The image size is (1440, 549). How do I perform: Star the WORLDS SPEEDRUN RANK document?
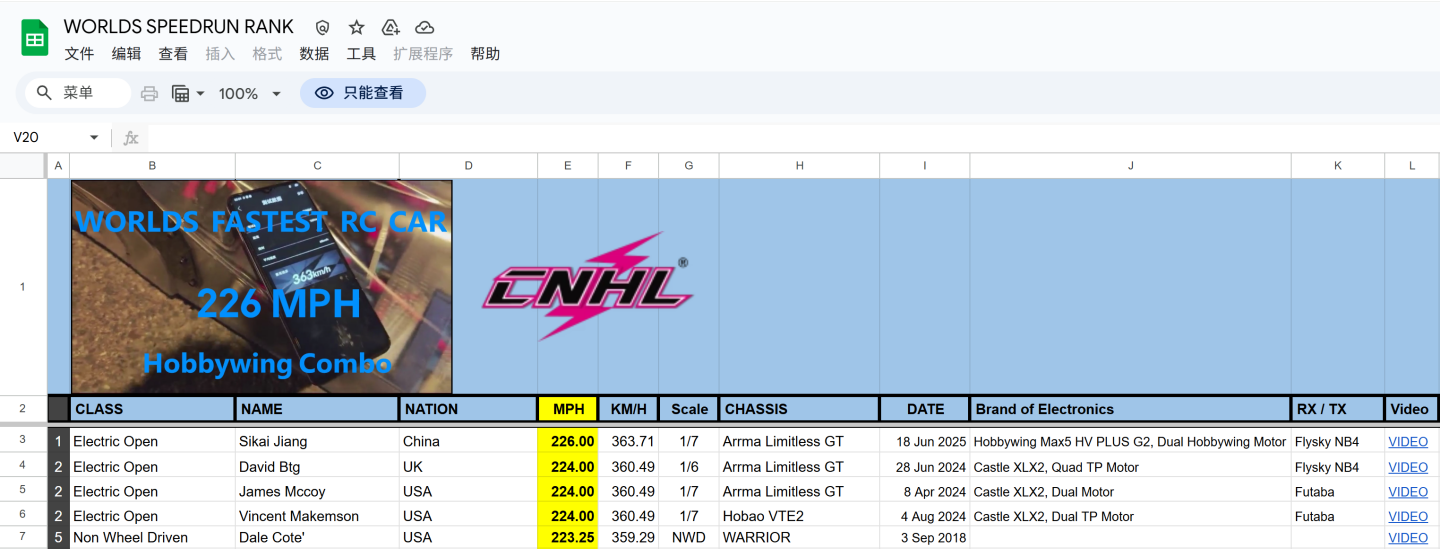pyautogui.click(x=357, y=27)
